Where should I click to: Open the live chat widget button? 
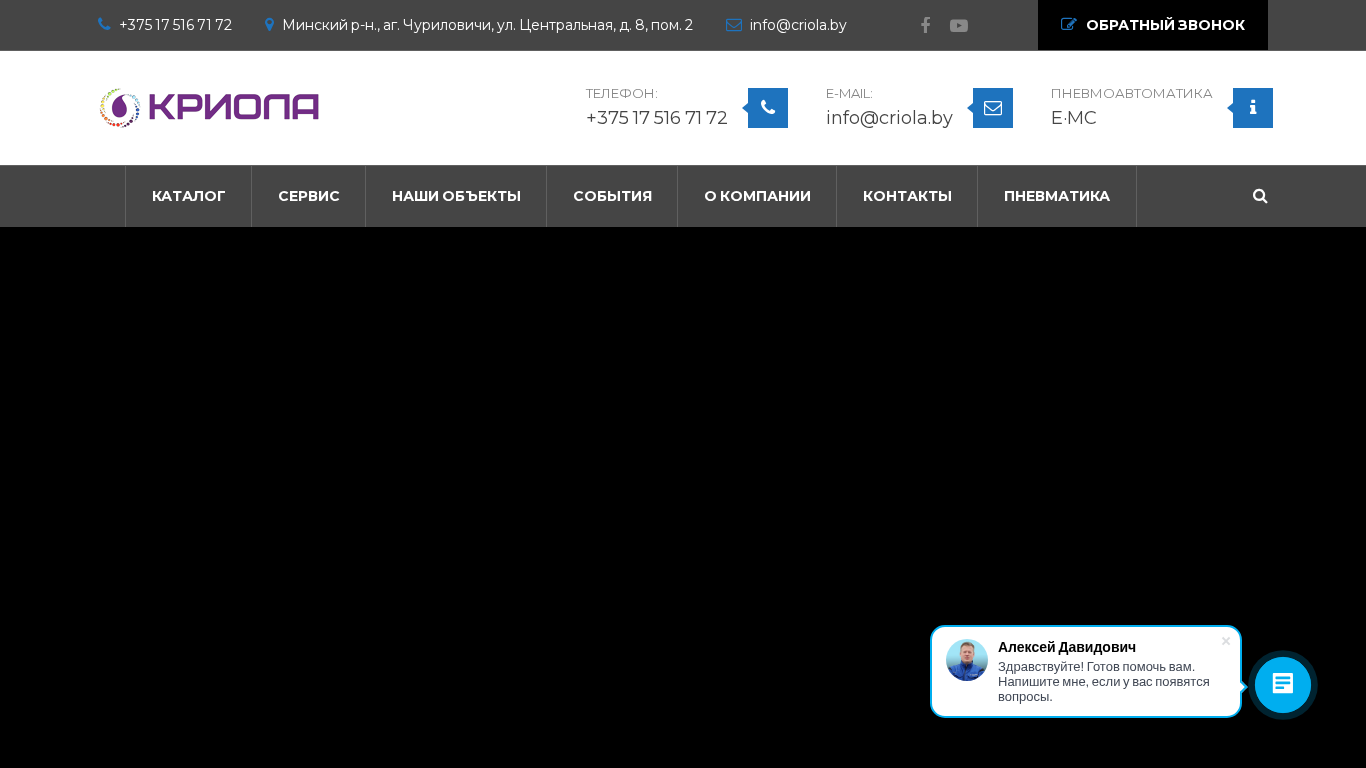[1283, 685]
